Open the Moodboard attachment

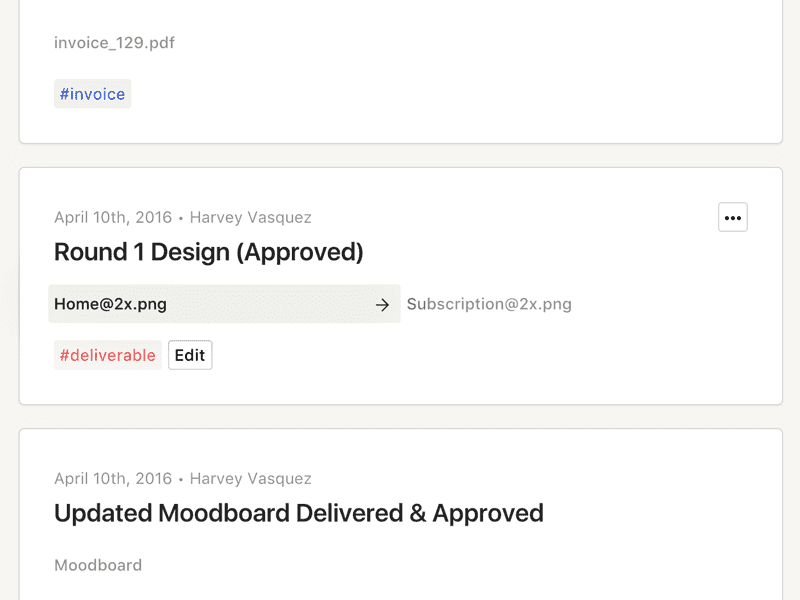coord(98,565)
